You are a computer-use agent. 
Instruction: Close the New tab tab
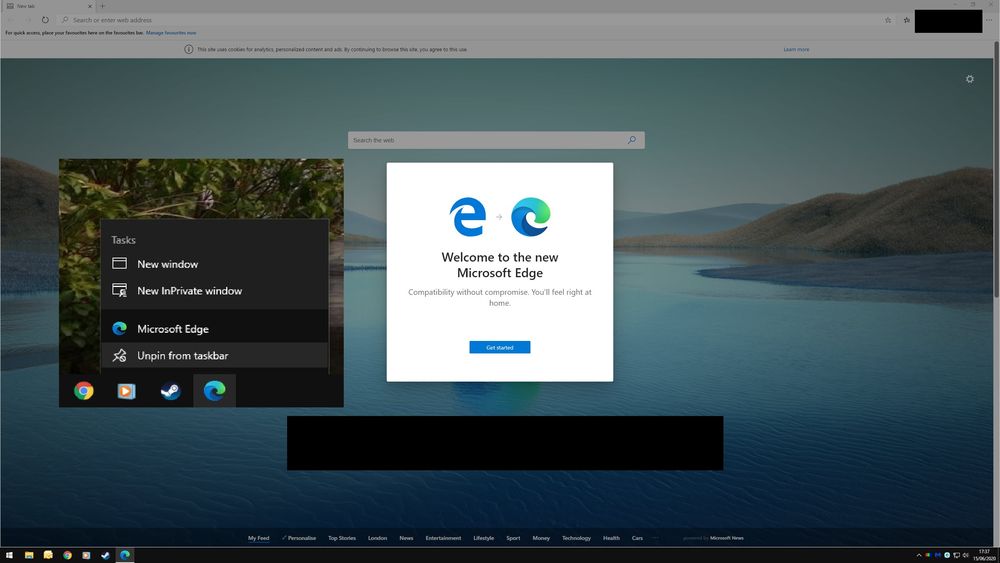pos(89,6)
